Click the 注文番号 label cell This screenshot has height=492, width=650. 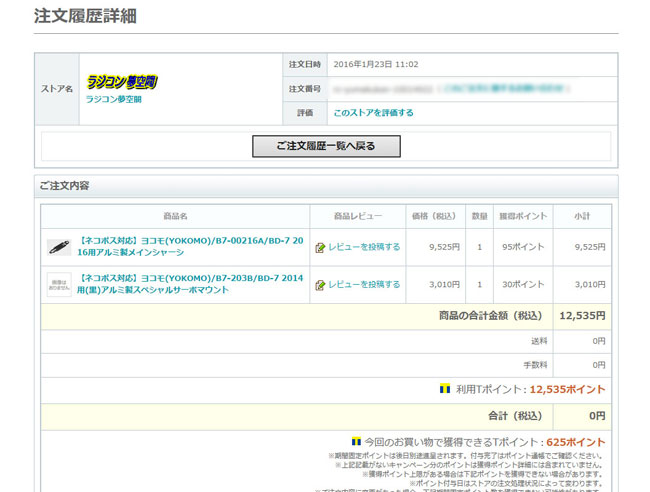pos(305,89)
